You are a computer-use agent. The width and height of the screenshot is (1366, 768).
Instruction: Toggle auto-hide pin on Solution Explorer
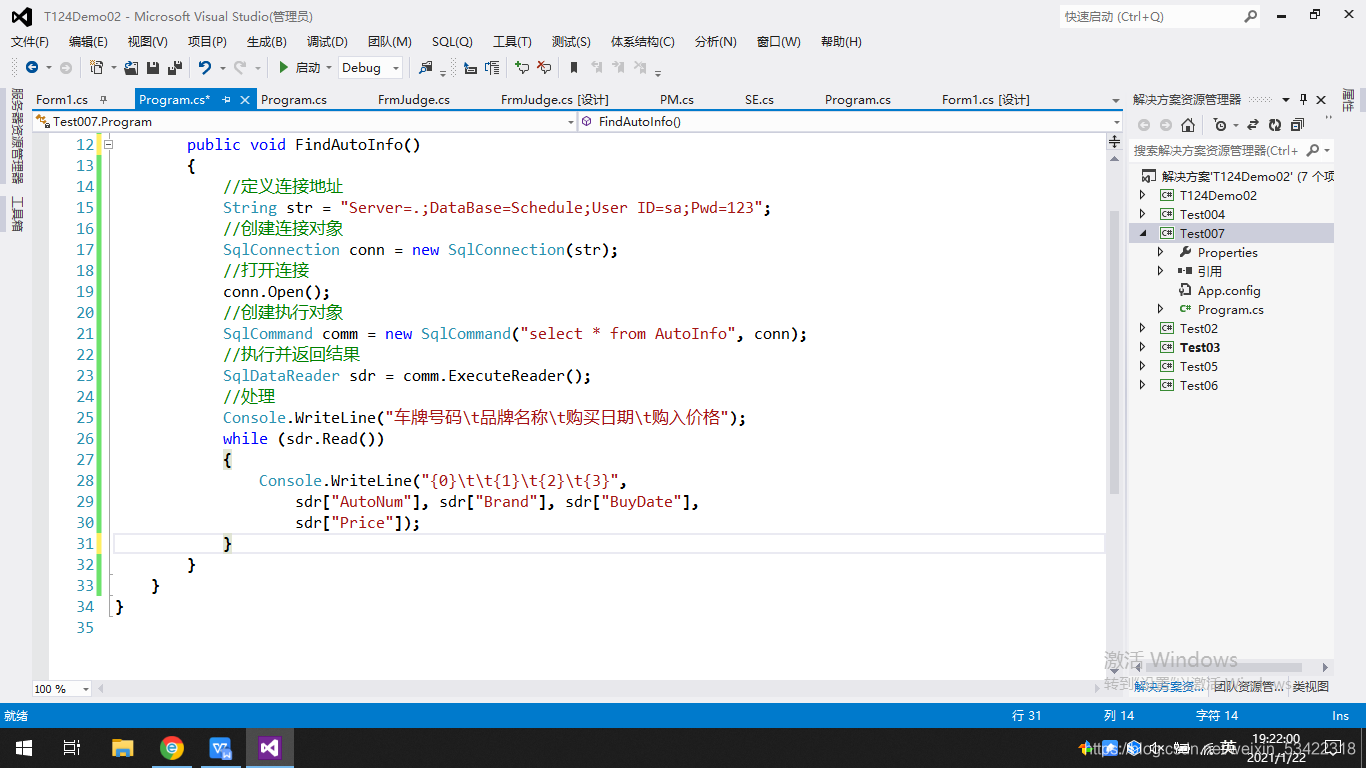click(x=1303, y=99)
